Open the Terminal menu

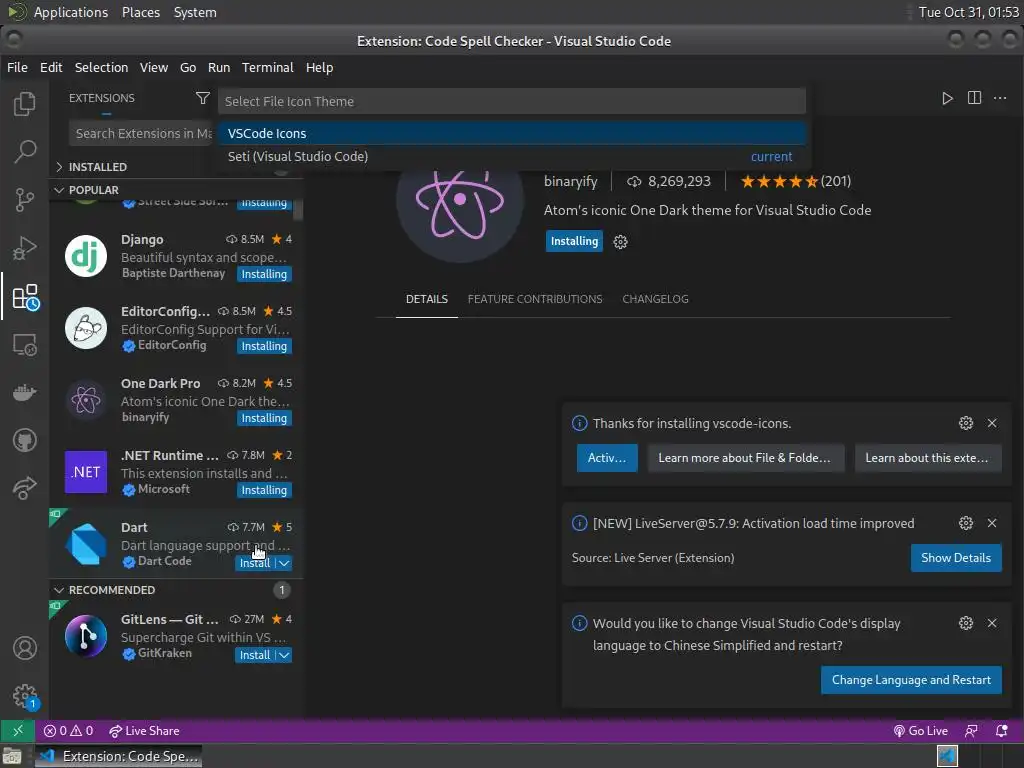pos(268,67)
